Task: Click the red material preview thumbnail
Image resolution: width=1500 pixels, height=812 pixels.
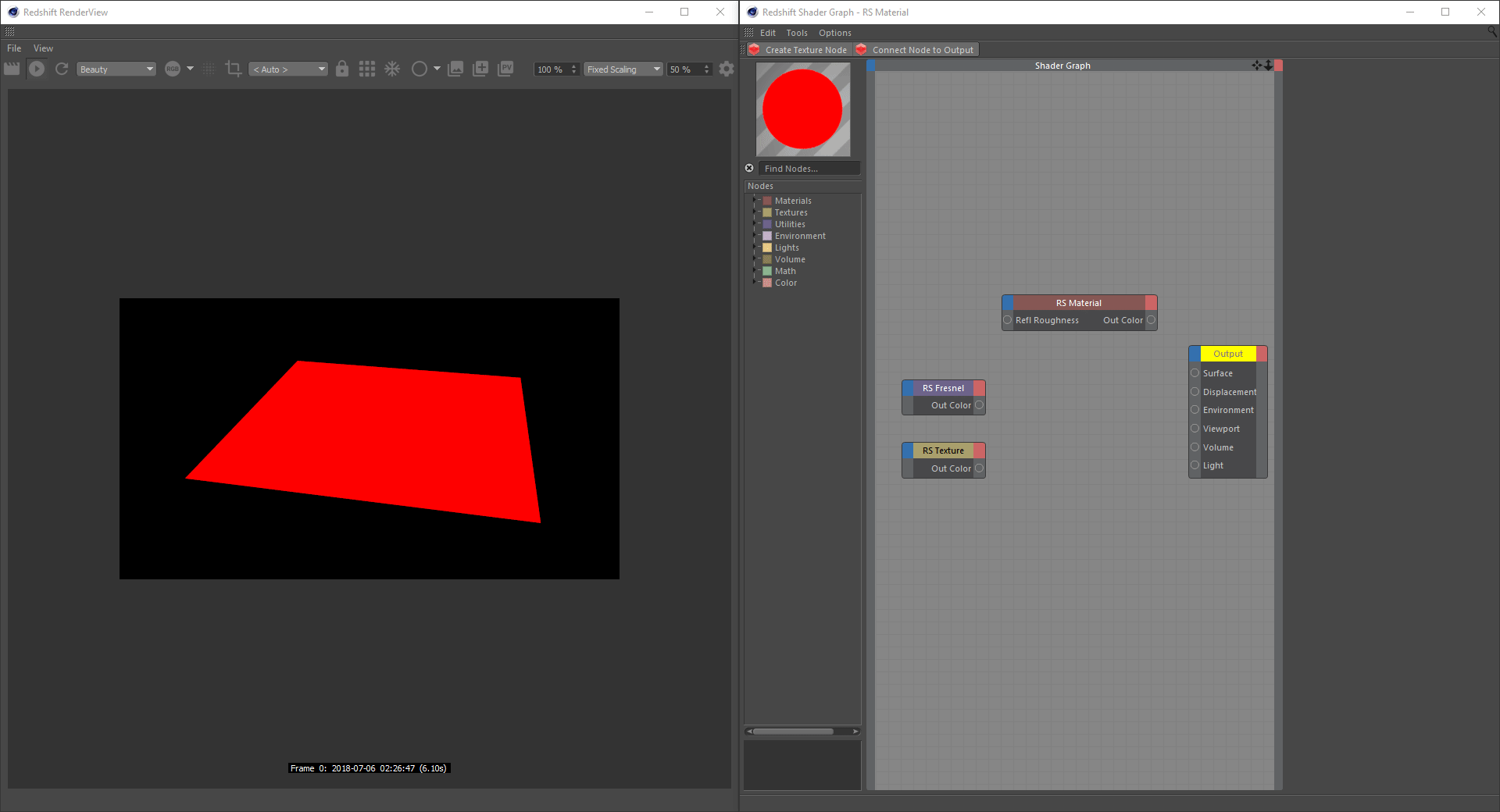Action: (802, 109)
